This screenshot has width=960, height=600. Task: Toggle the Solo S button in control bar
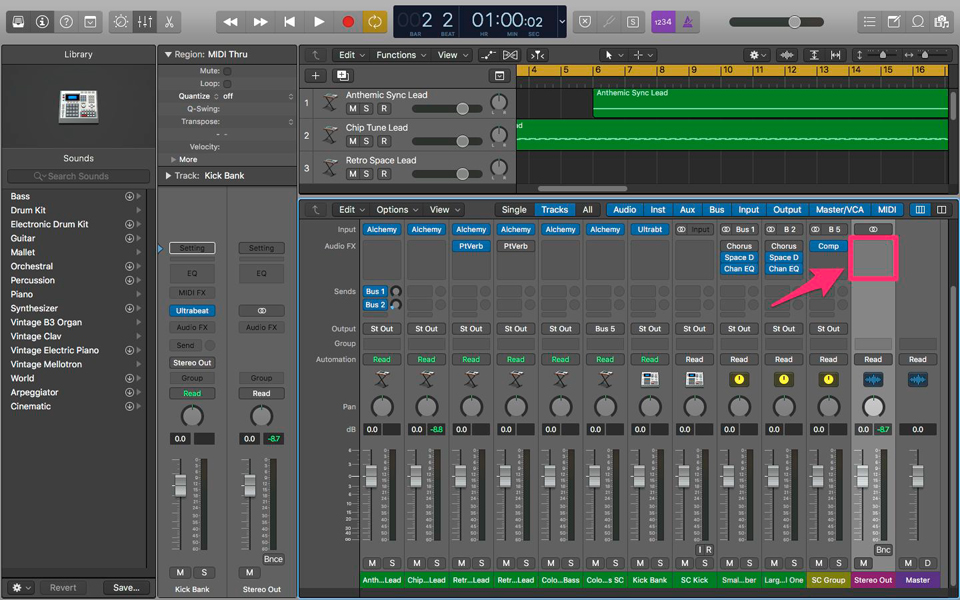633,22
